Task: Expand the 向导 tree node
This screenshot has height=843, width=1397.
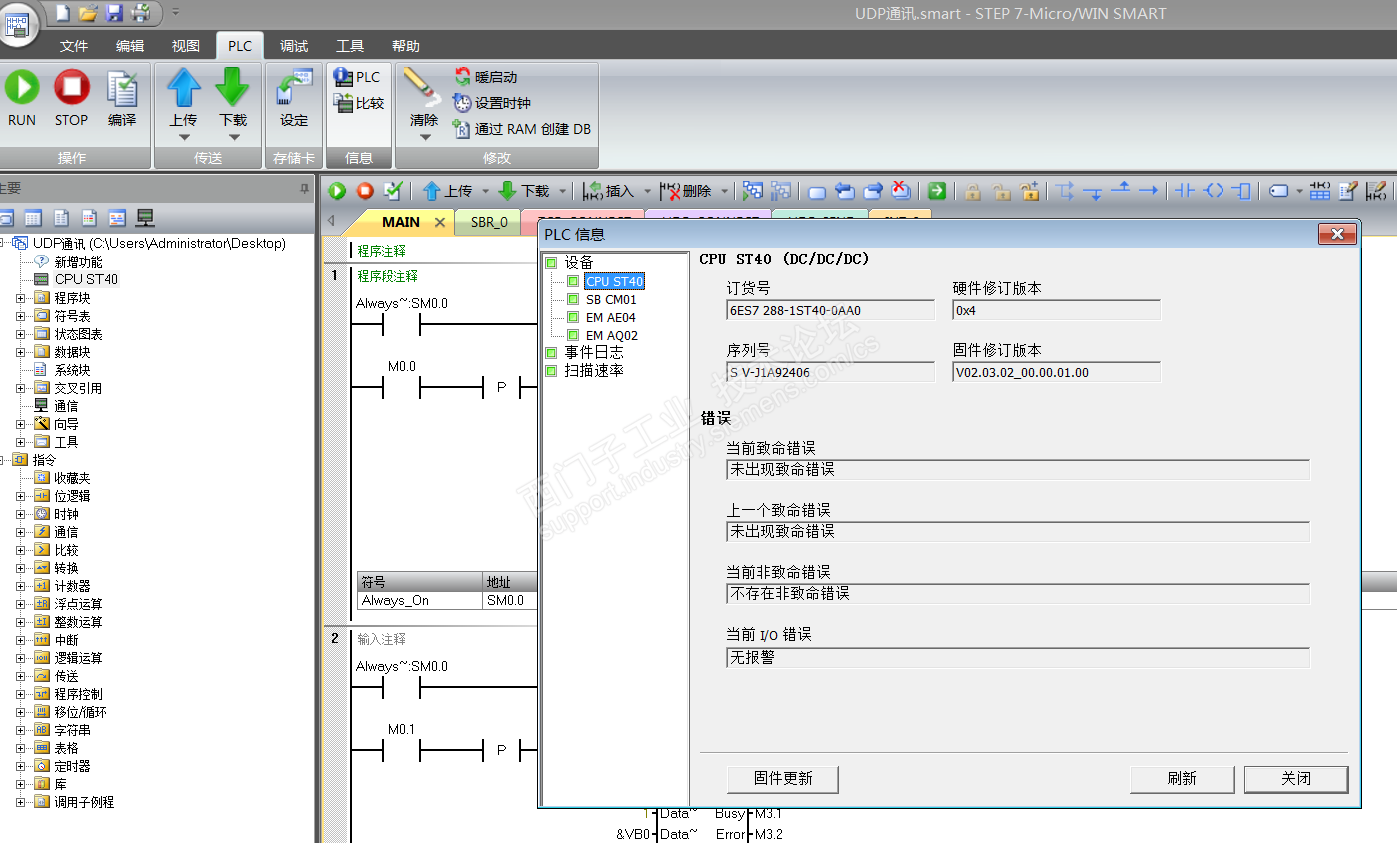Action: click(x=21, y=424)
